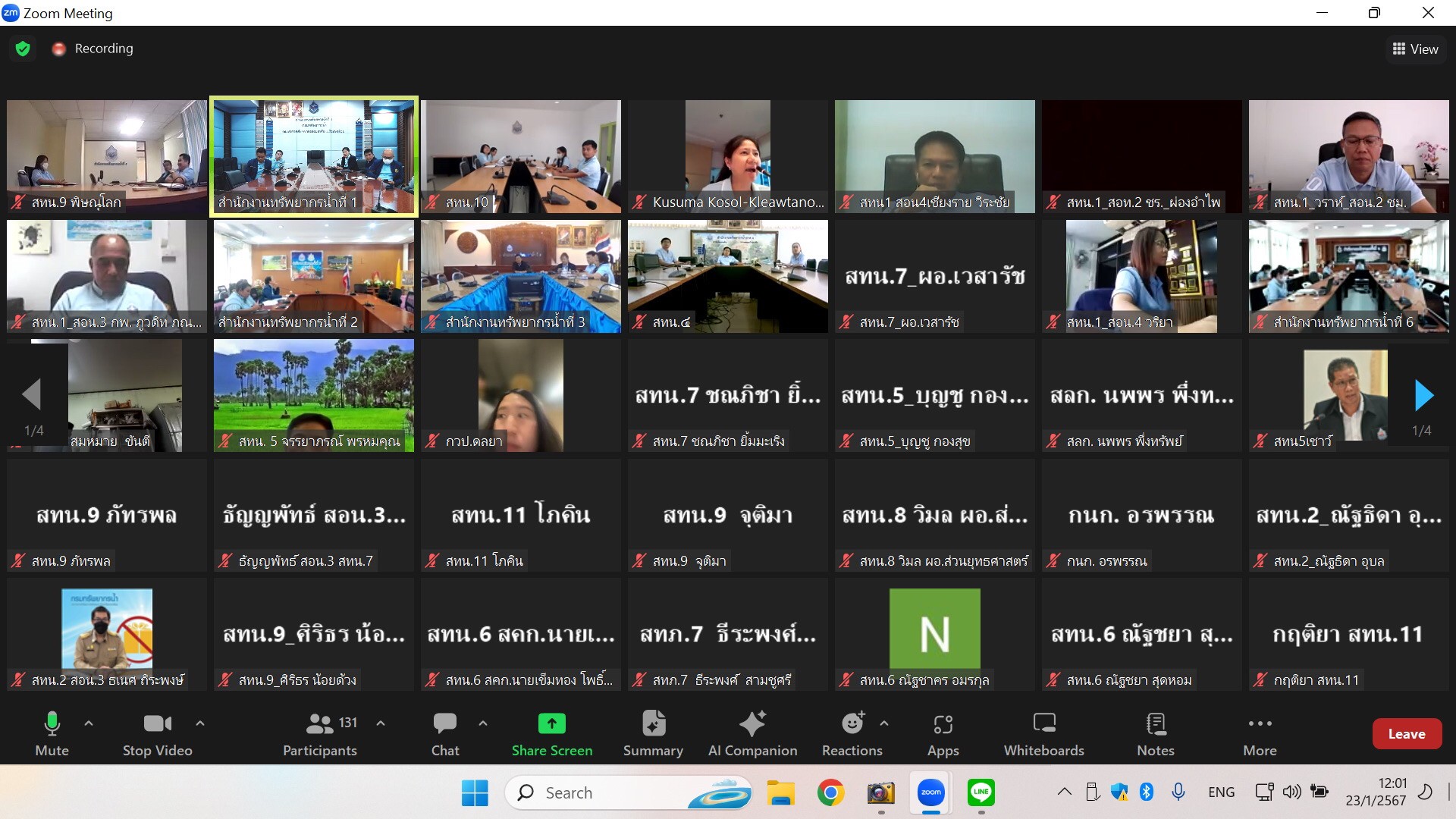
Task: Open the View layout menu
Action: click(1415, 49)
